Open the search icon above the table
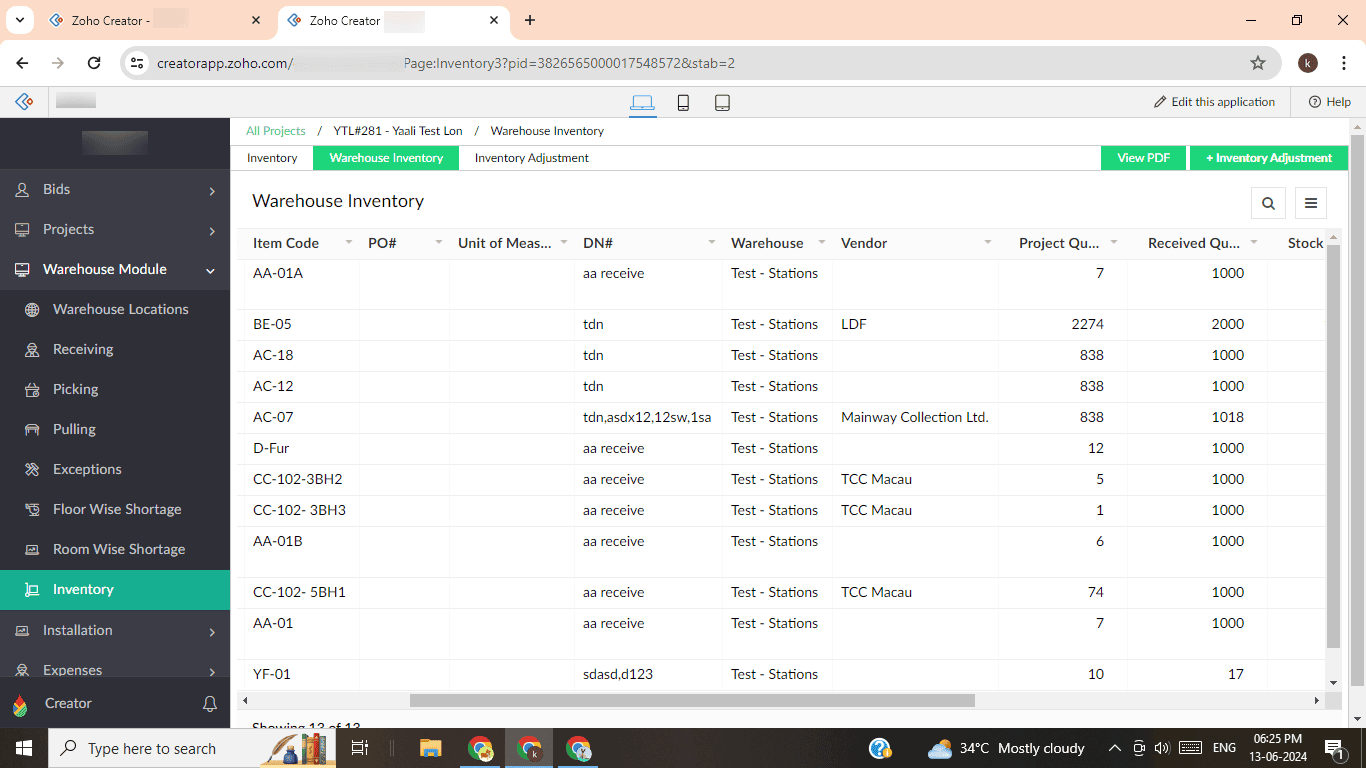 (x=1268, y=202)
